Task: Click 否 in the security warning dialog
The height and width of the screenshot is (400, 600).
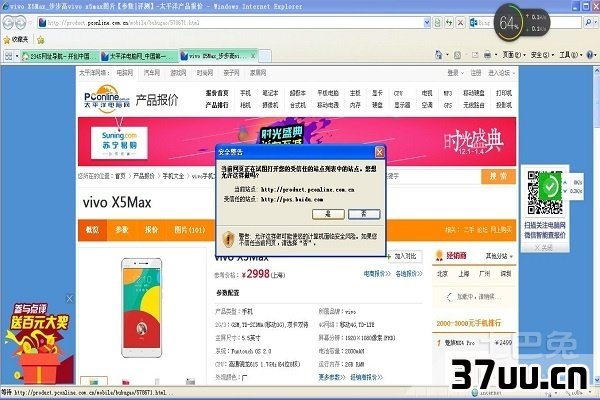Action: 364,214
